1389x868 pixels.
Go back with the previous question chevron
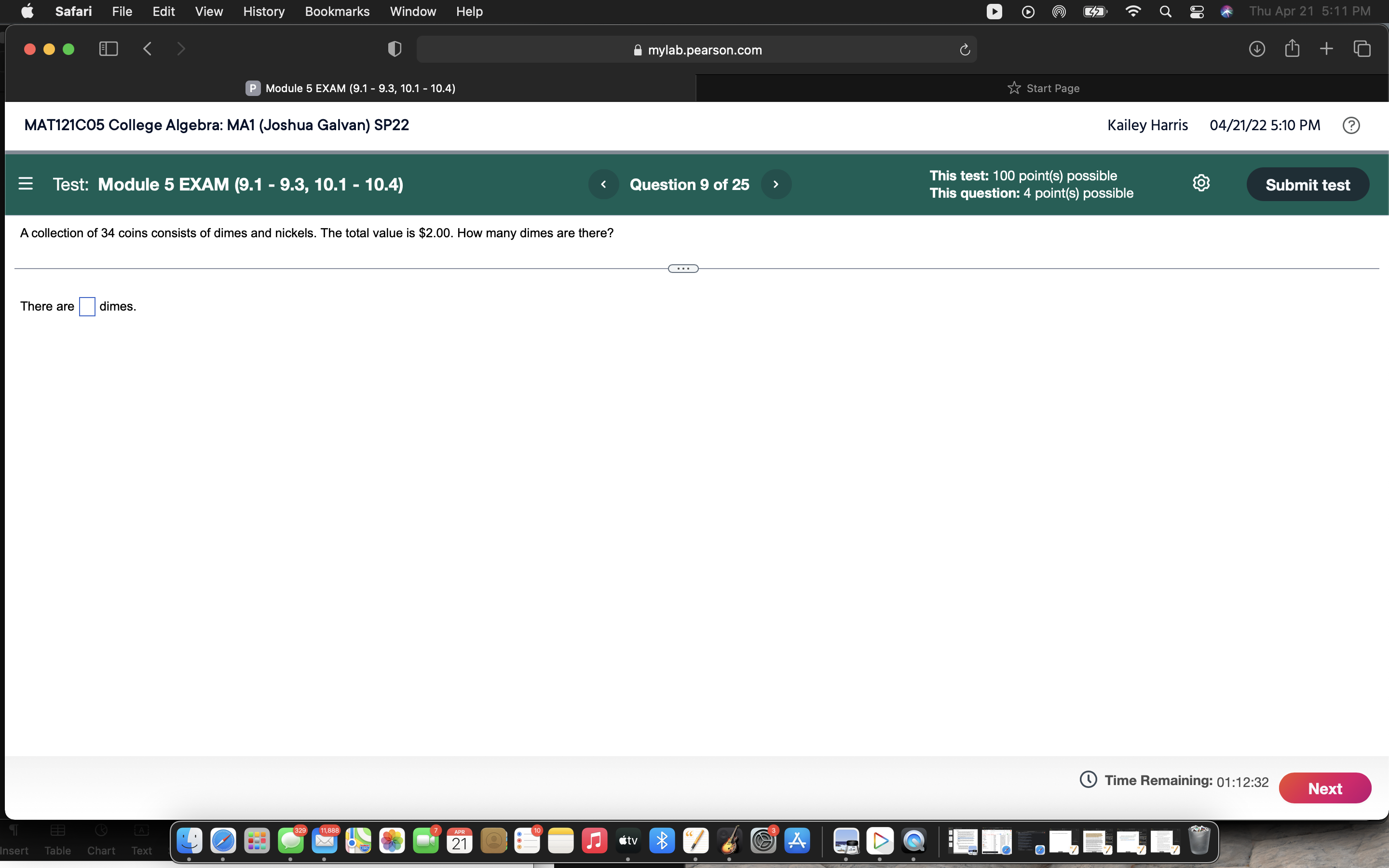pos(603,184)
